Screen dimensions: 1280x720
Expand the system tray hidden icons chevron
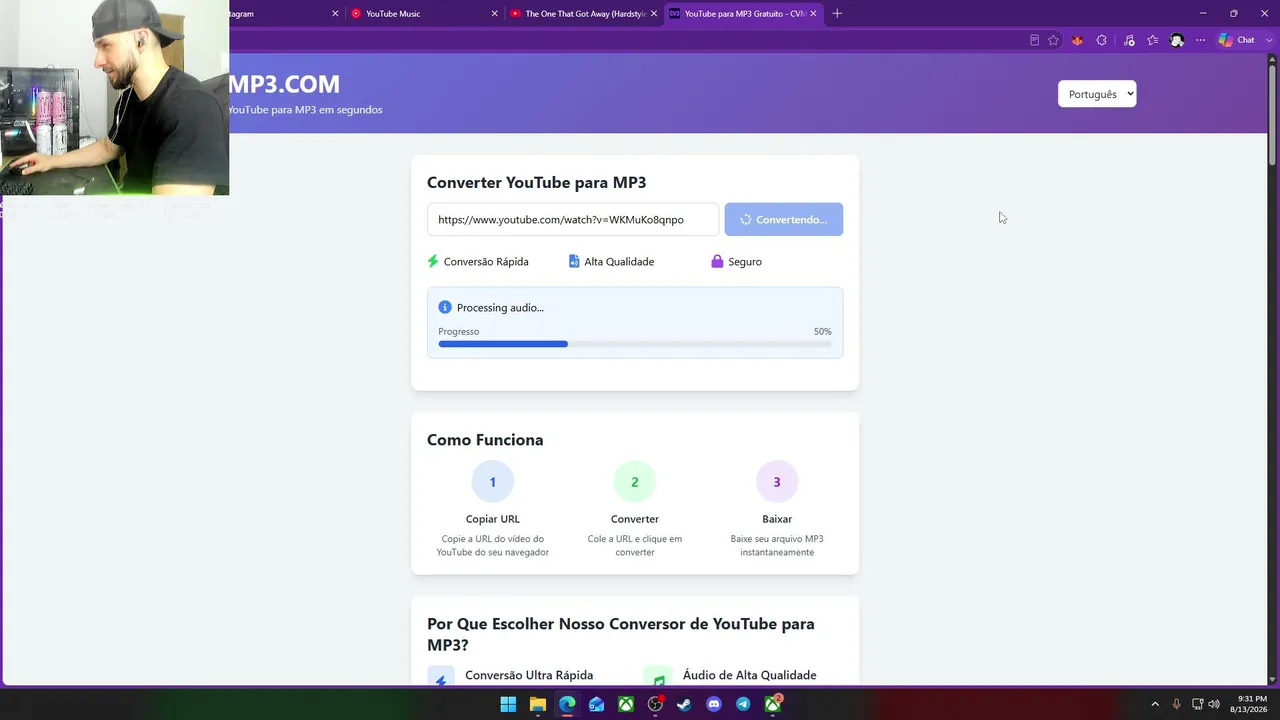pyautogui.click(x=1155, y=704)
